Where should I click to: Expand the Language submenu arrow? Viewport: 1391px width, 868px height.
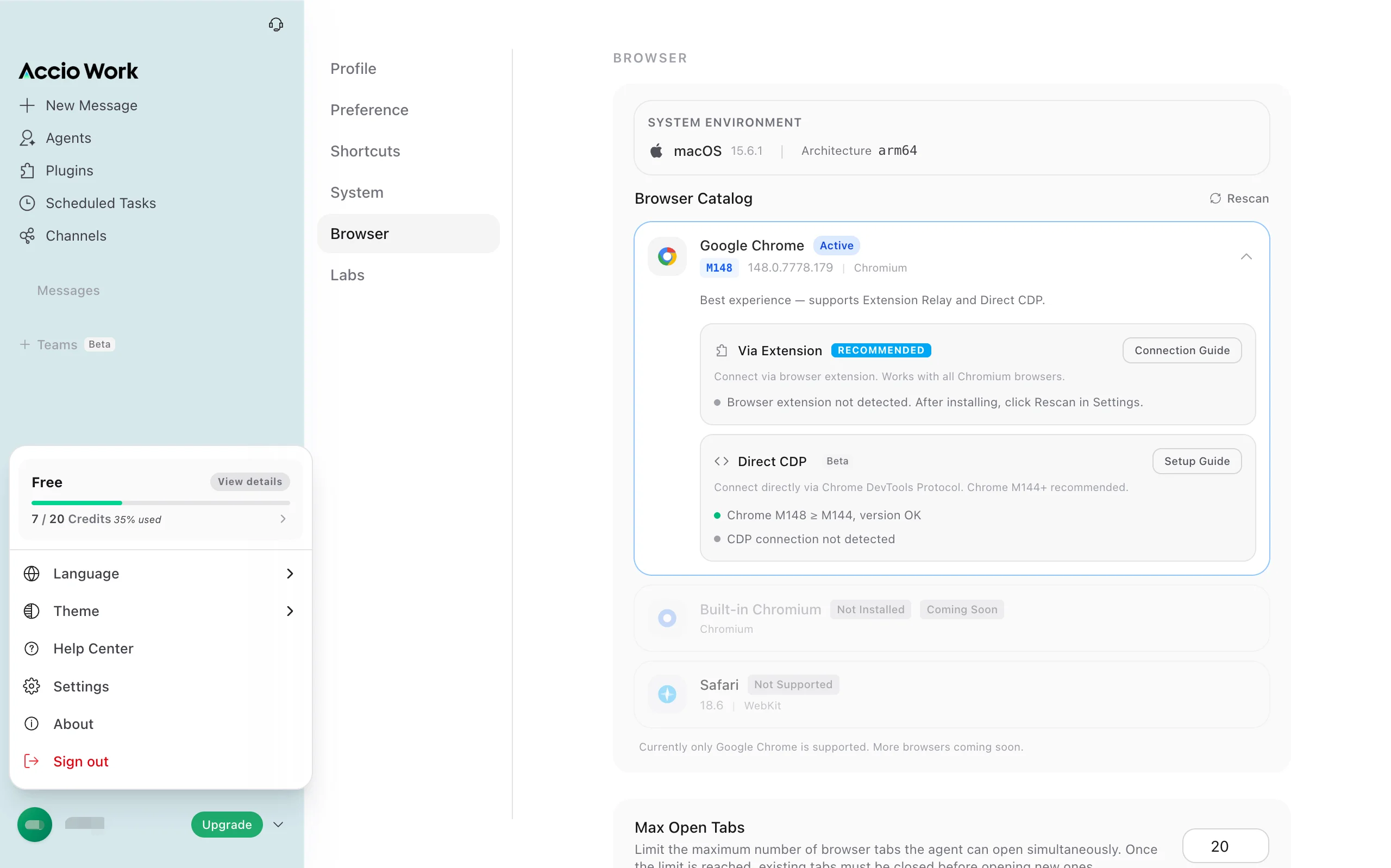pyautogui.click(x=290, y=574)
